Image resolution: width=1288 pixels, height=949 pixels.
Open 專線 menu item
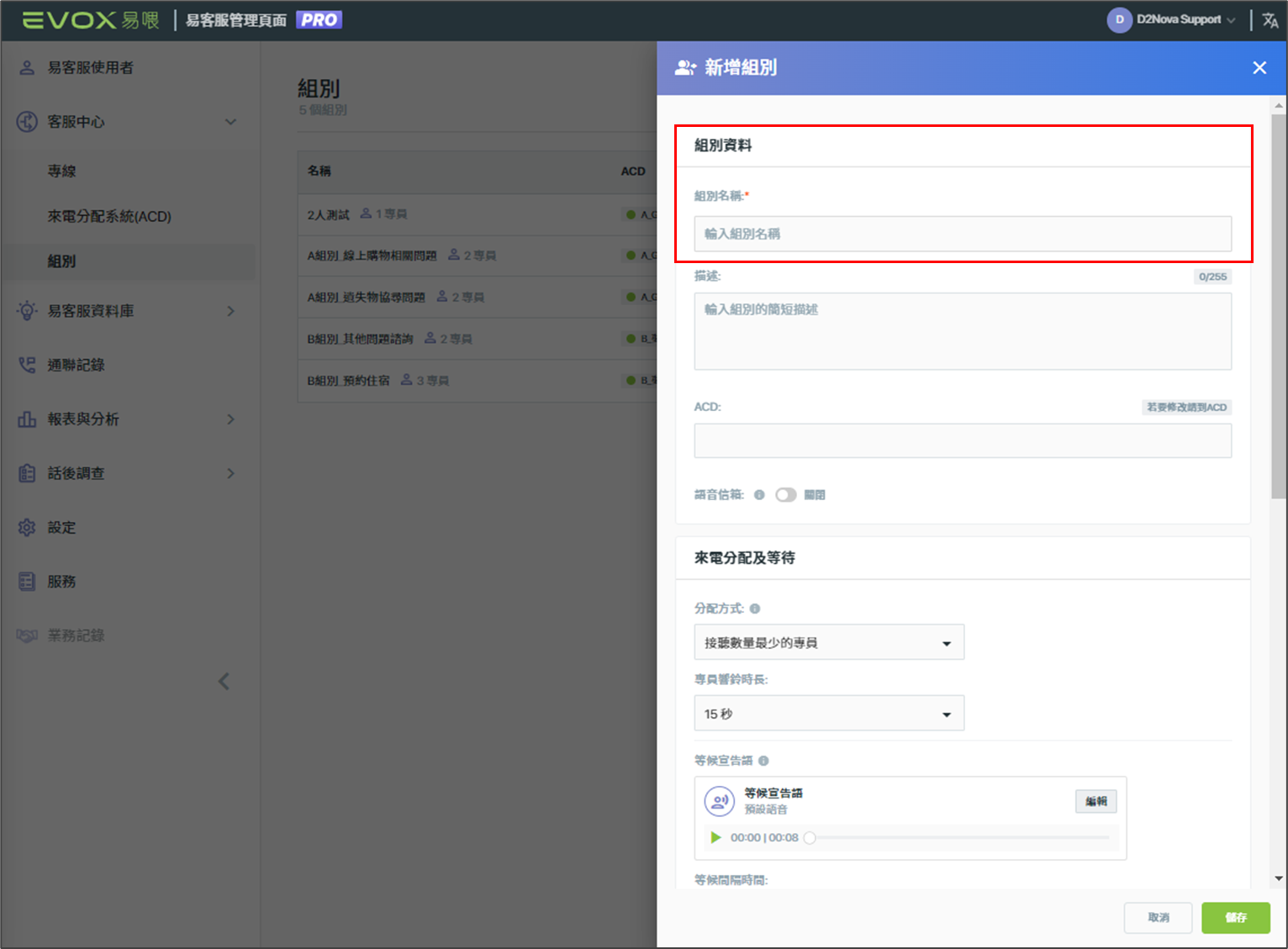61,171
